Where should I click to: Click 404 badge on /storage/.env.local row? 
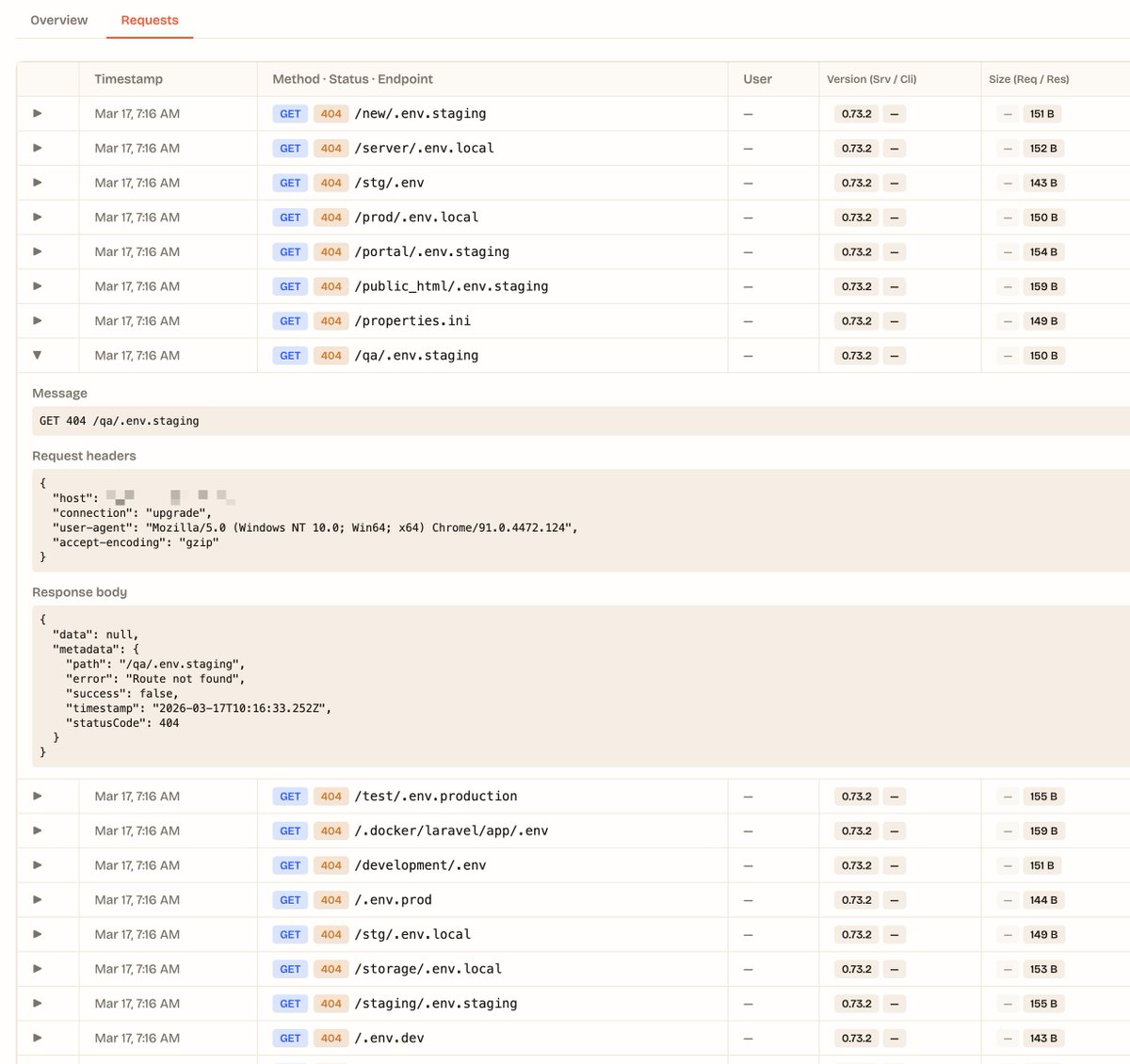(x=331, y=969)
